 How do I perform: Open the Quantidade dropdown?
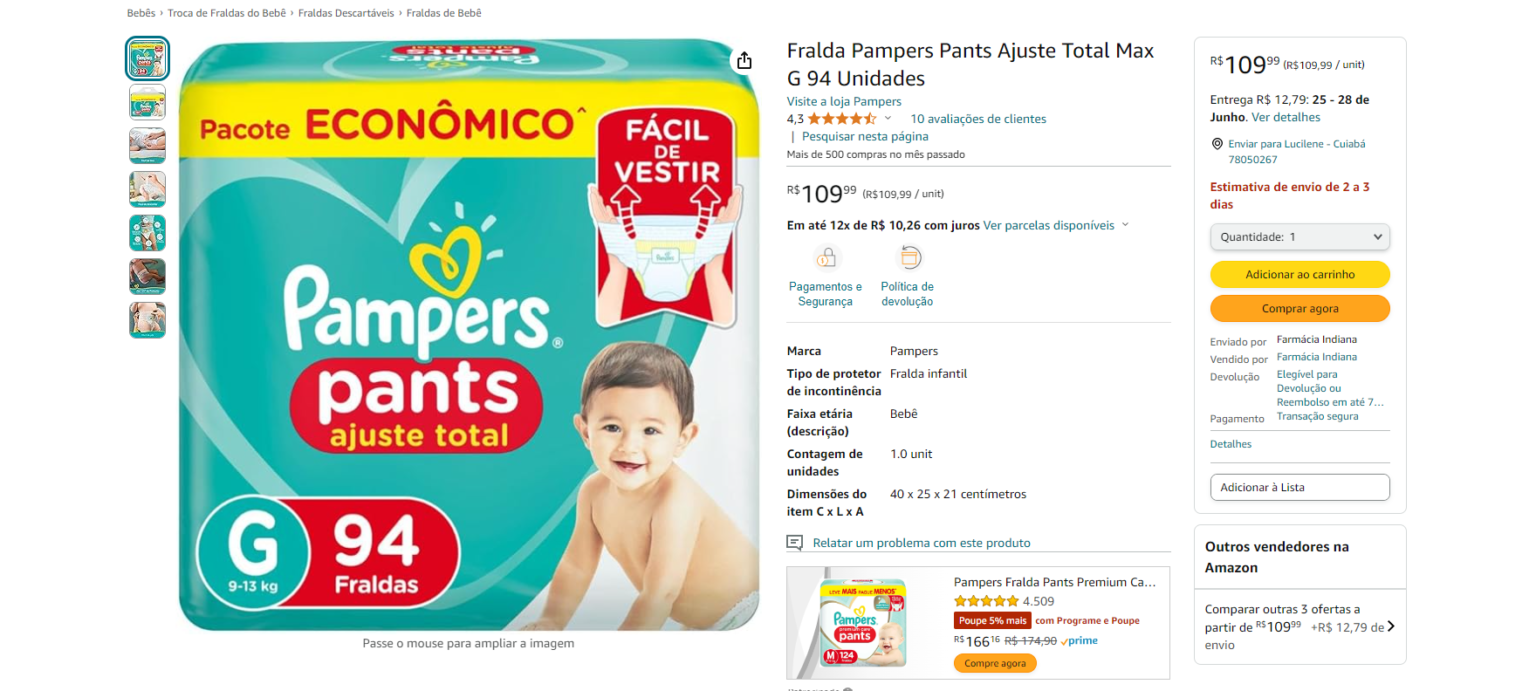[1300, 237]
